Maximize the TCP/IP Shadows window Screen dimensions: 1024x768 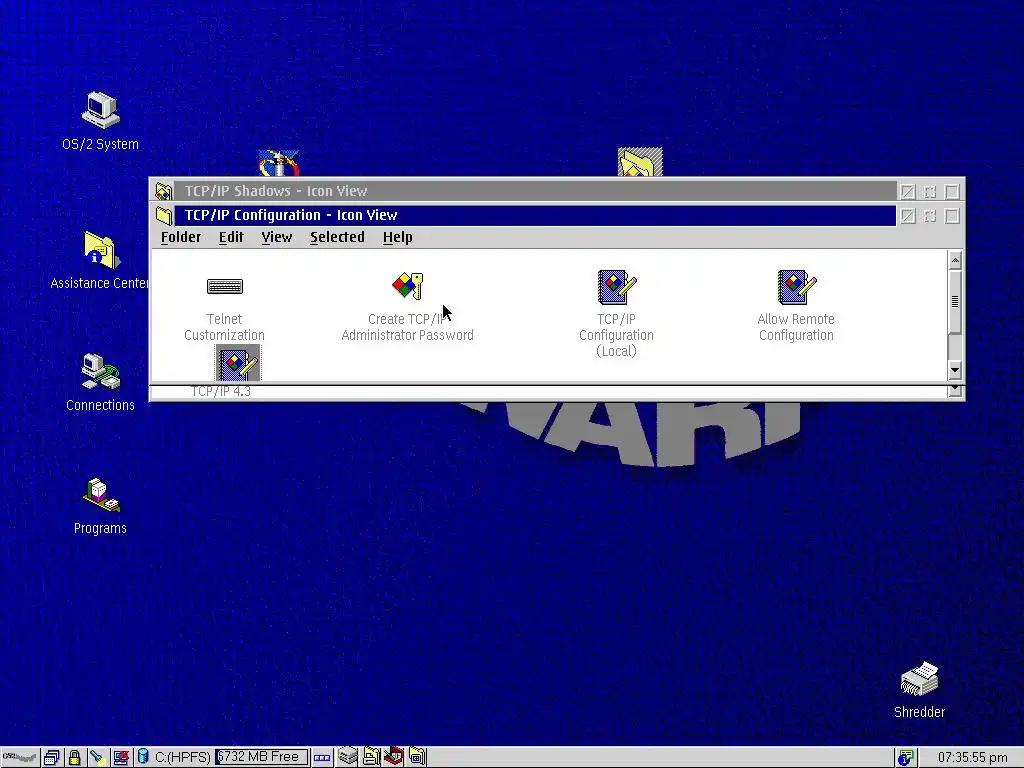pyautogui.click(x=952, y=192)
